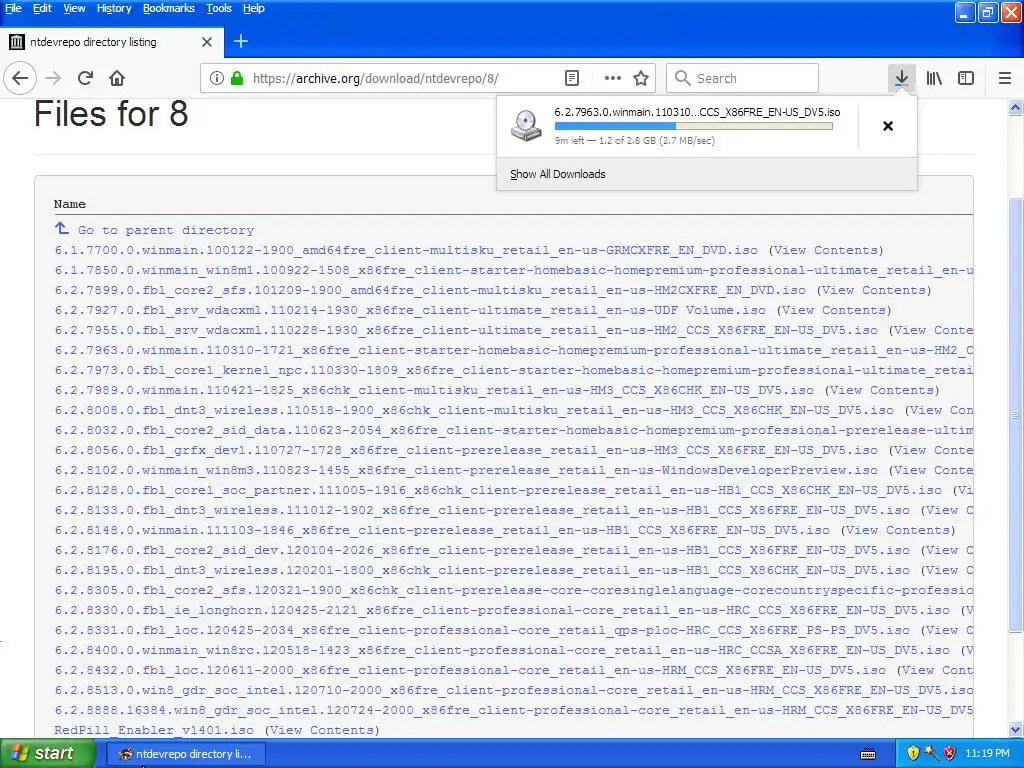1024x768 pixels.
Task: Reload the page with the refresh icon
Action: tap(85, 78)
